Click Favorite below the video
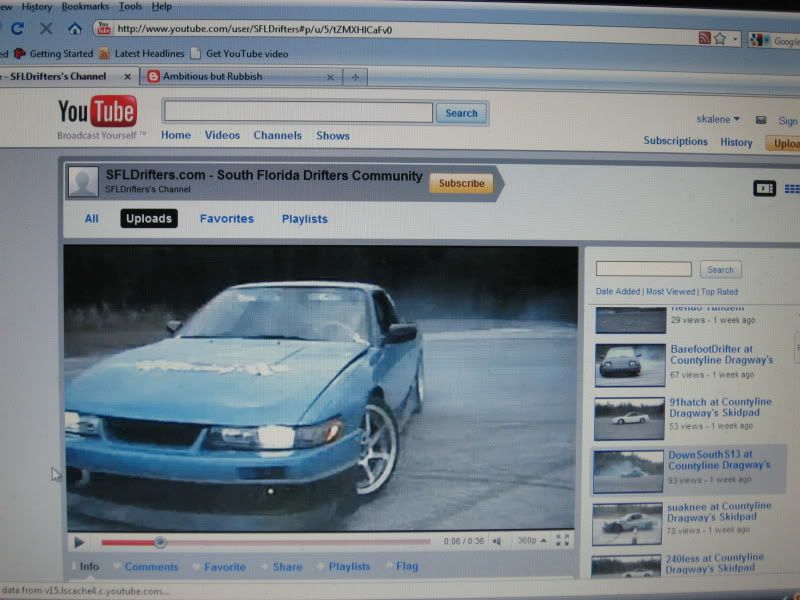Viewport: 800px width, 600px height. point(224,567)
